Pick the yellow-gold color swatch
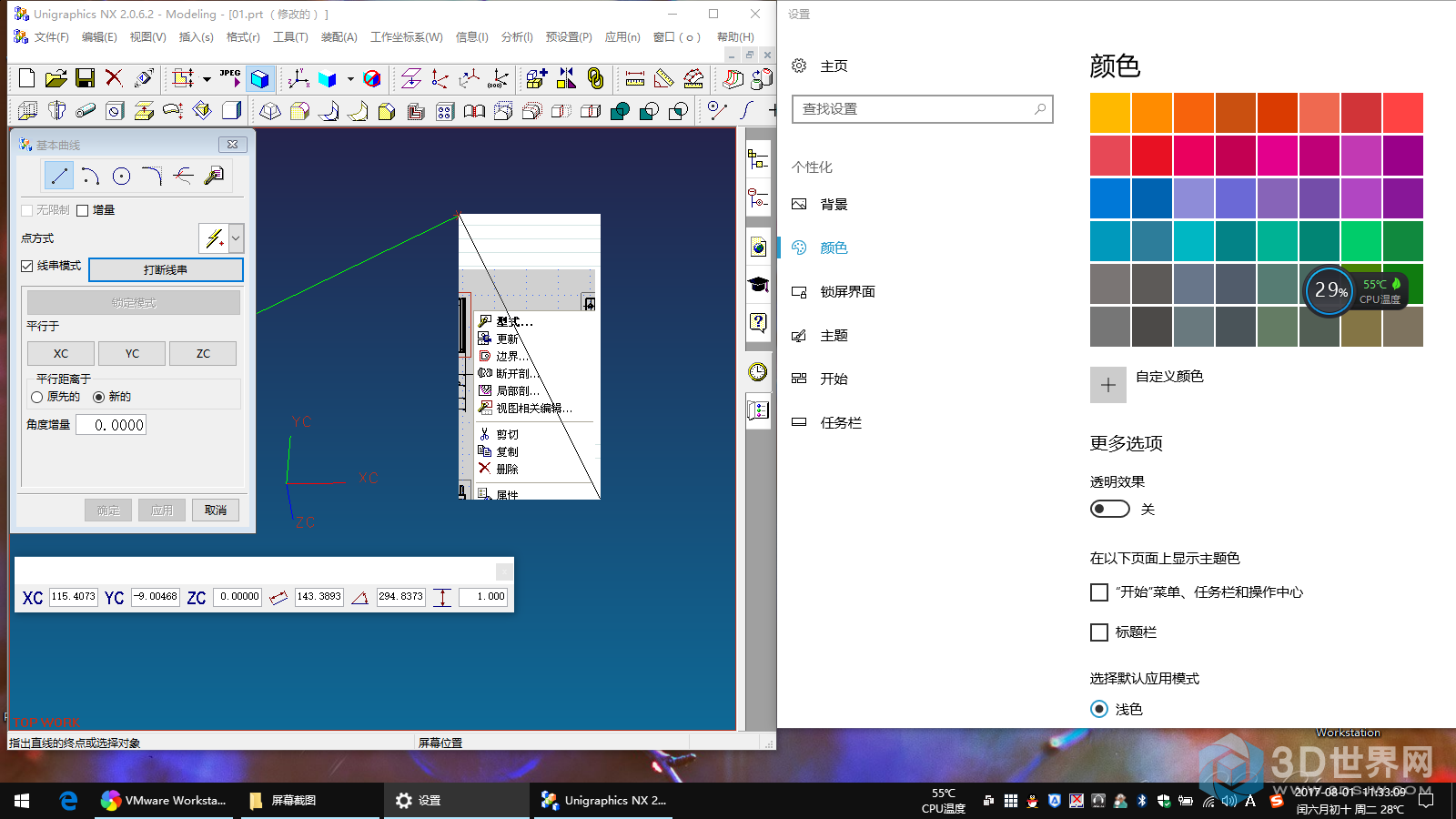This screenshot has height=819, width=1456. click(x=1110, y=113)
